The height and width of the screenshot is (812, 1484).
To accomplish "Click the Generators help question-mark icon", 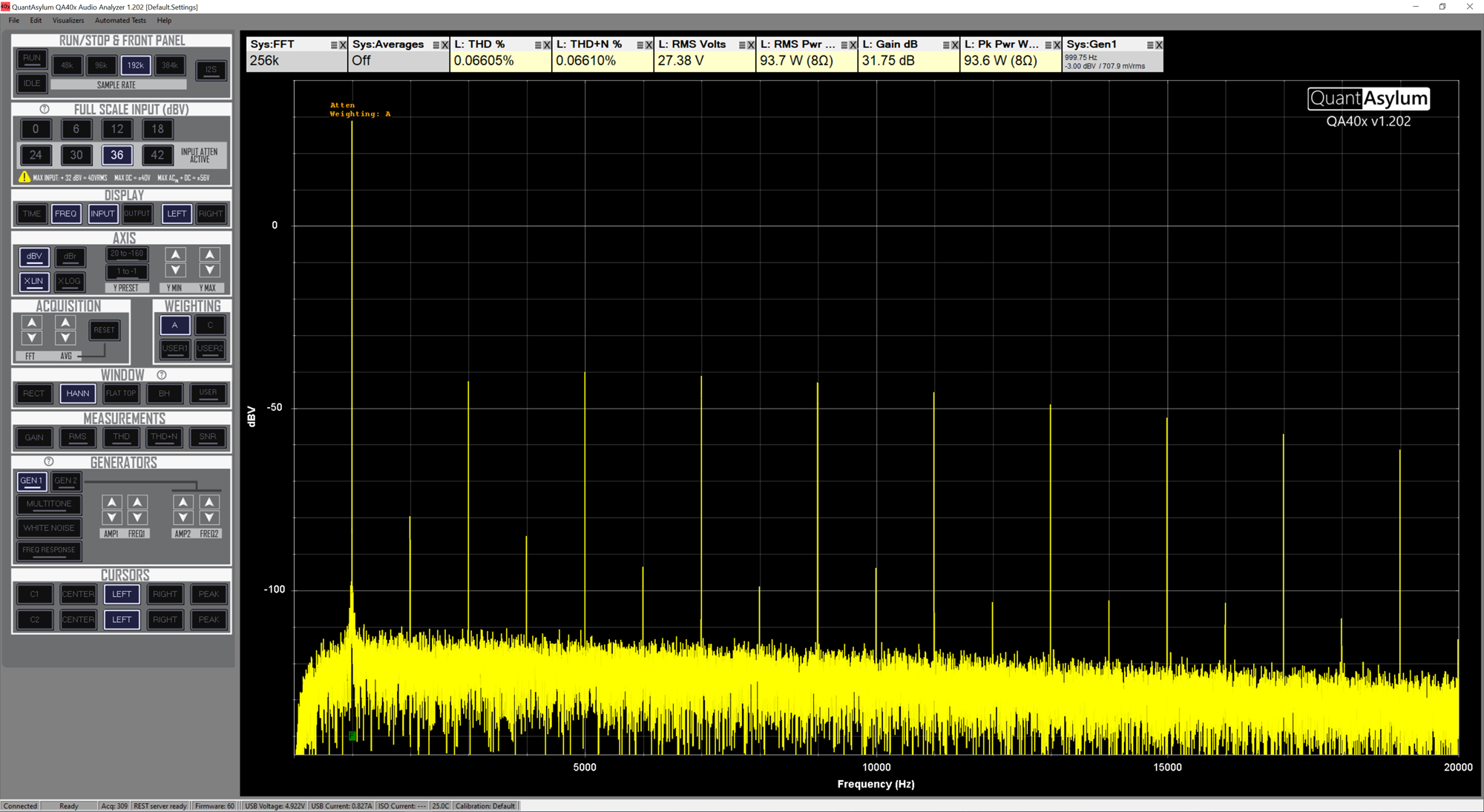I will [49, 462].
